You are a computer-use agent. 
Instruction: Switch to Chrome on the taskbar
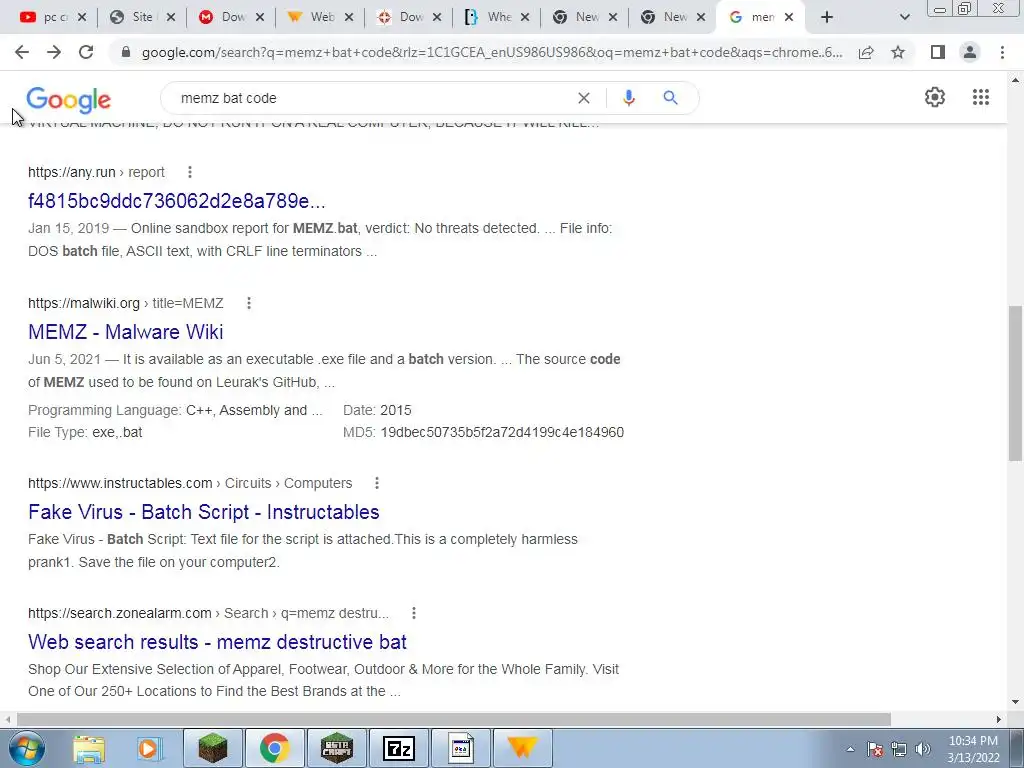pyautogui.click(x=274, y=748)
